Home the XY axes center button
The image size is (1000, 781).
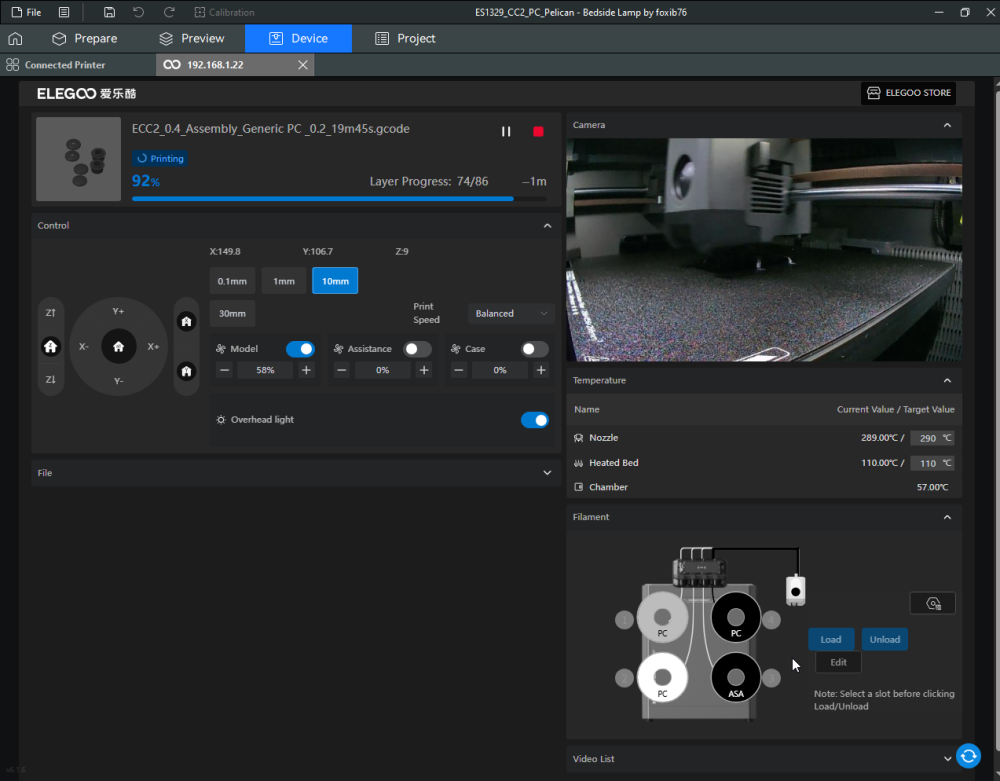(118, 346)
